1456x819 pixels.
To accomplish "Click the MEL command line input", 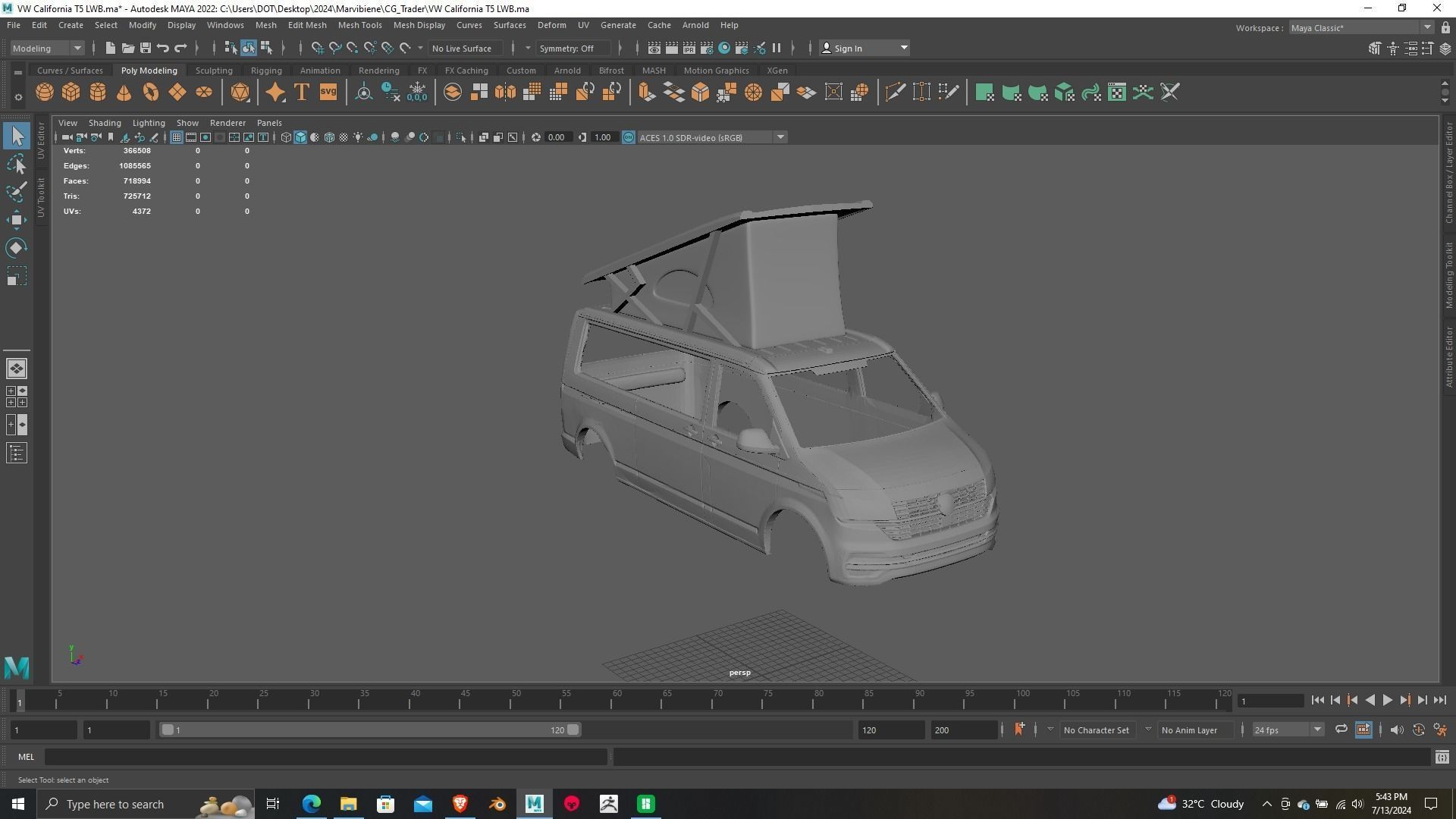I will point(326,757).
